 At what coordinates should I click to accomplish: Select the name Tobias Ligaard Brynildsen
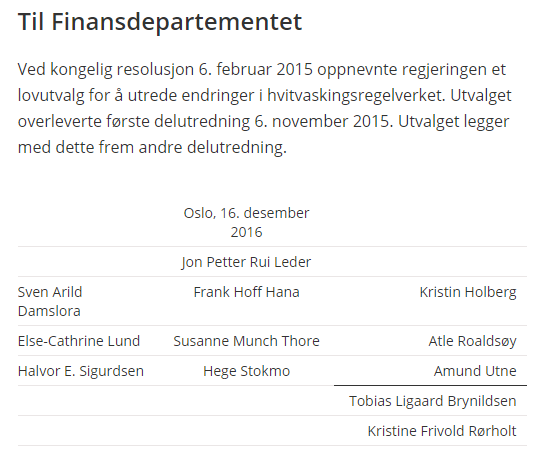point(433,401)
